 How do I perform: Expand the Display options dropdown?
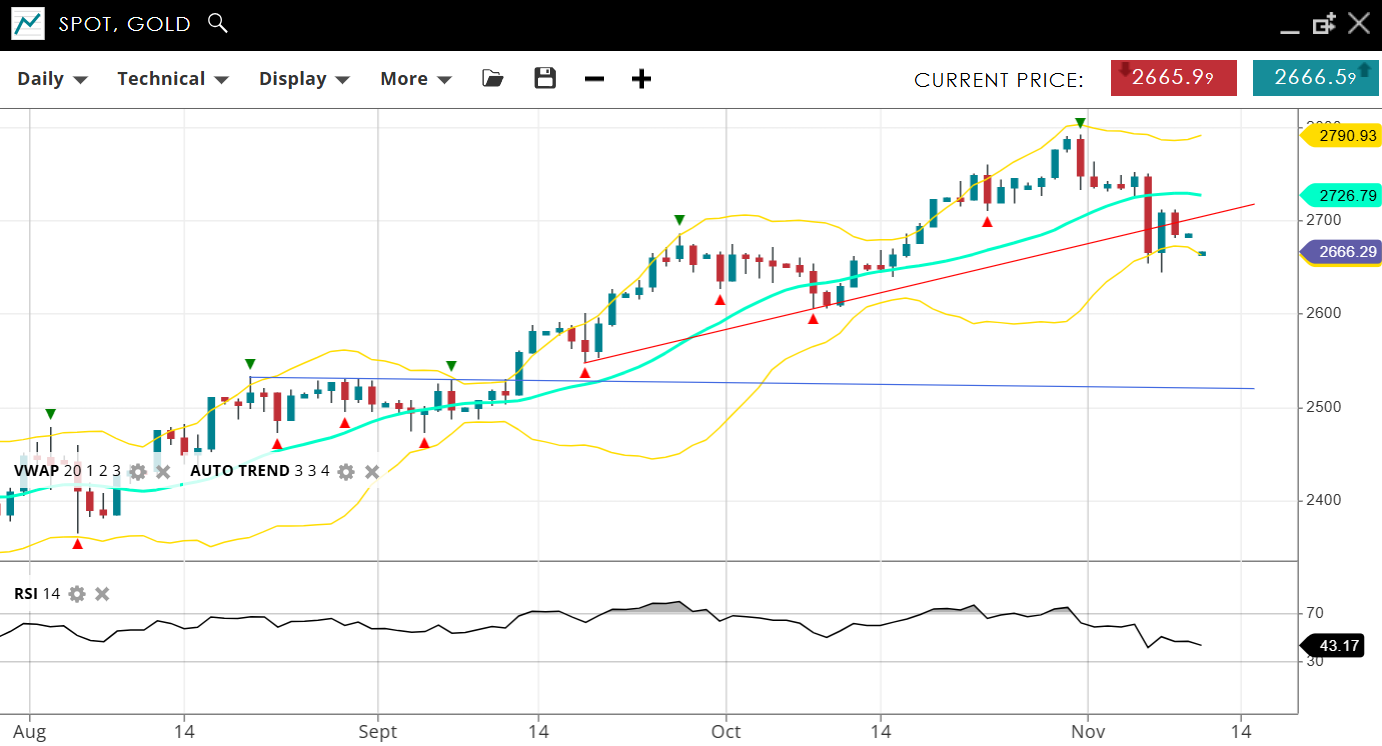pos(304,79)
